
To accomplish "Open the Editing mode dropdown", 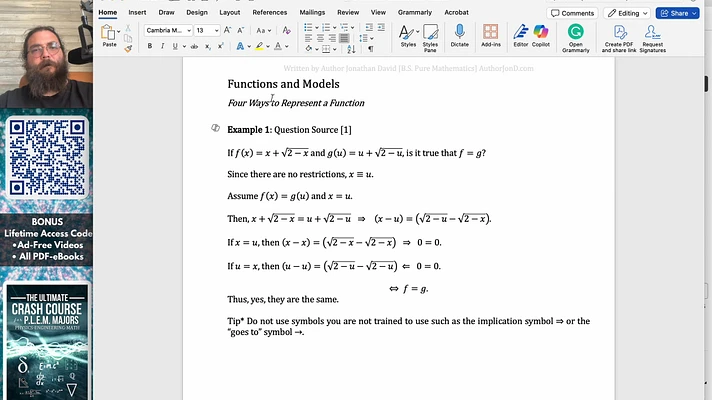I will point(627,13).
